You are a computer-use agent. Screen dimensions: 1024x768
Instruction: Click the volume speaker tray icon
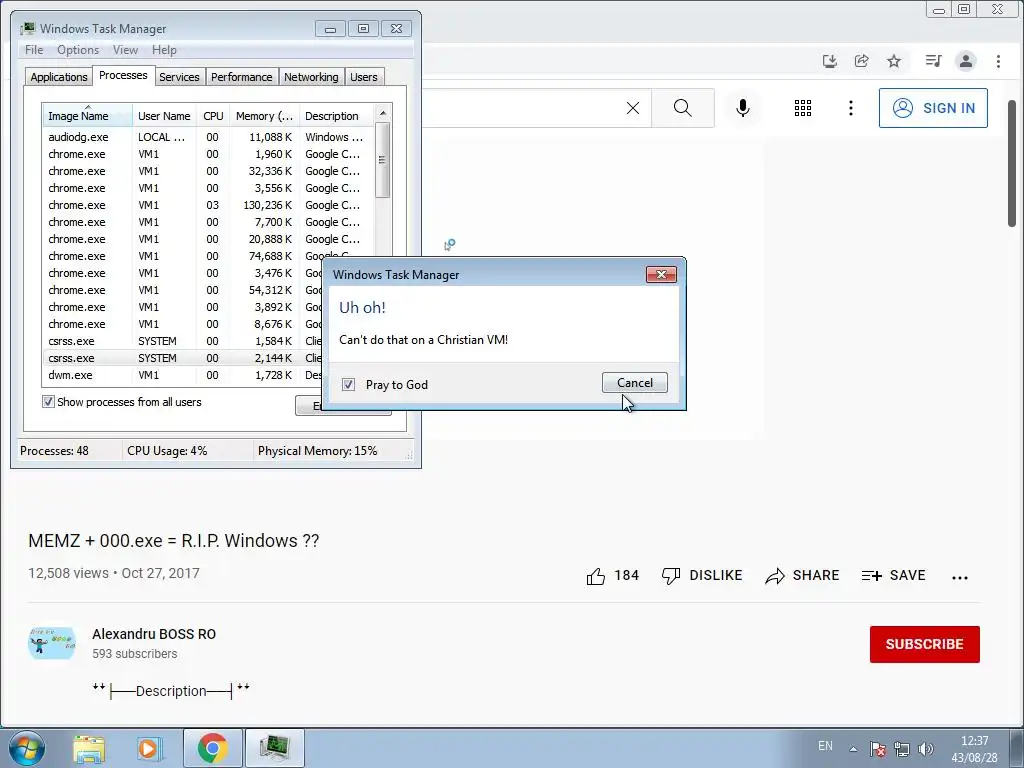[x=925, y=748]
